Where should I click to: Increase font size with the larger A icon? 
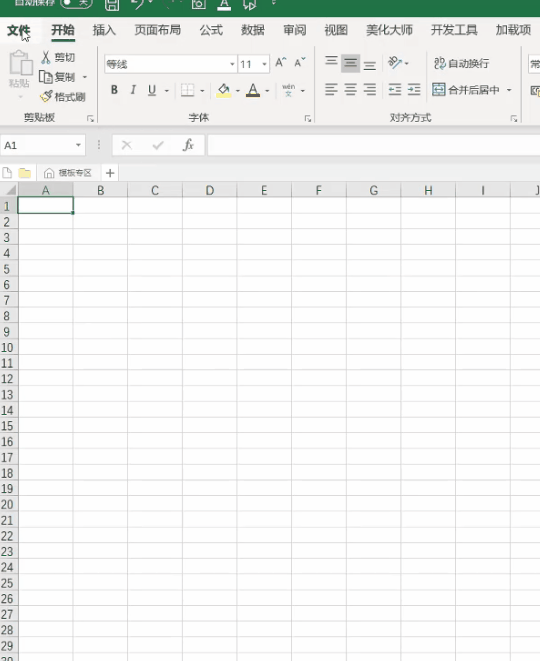[x=281, y=63]
